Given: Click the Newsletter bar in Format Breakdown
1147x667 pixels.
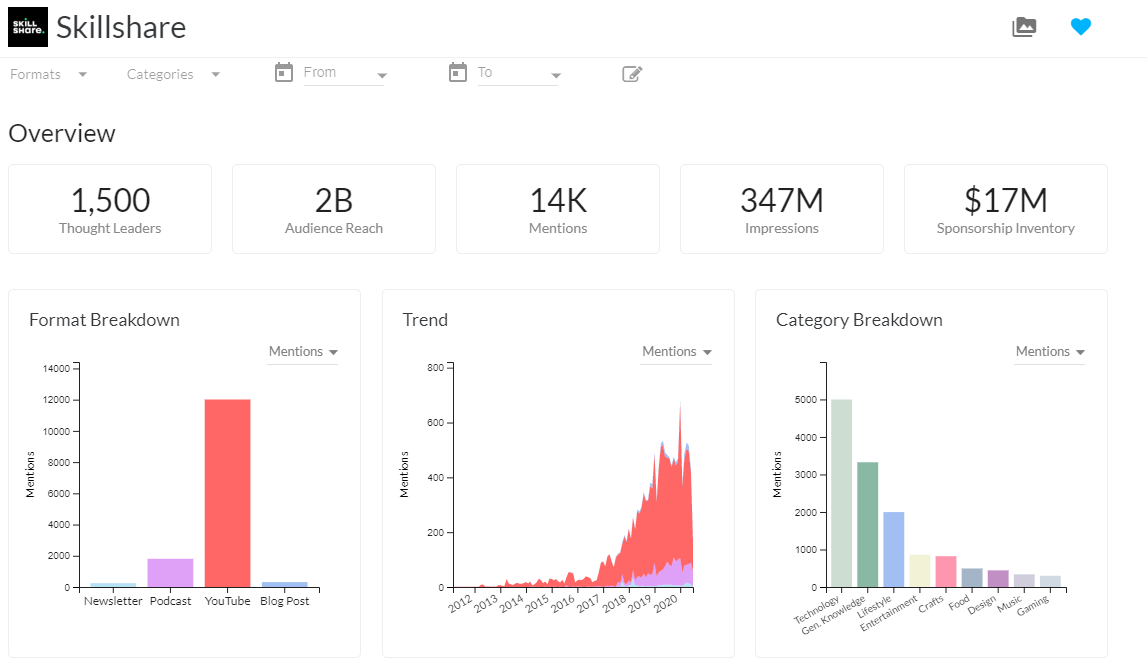Looking at the screenshot, I should tap(113, 585).
